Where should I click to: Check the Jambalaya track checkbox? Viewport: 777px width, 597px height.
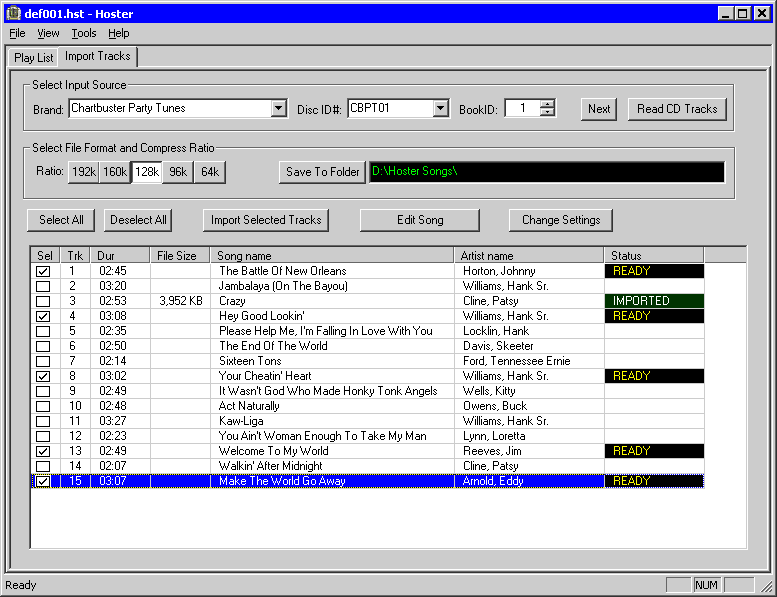pyautogui.click(x=43, y=286)
